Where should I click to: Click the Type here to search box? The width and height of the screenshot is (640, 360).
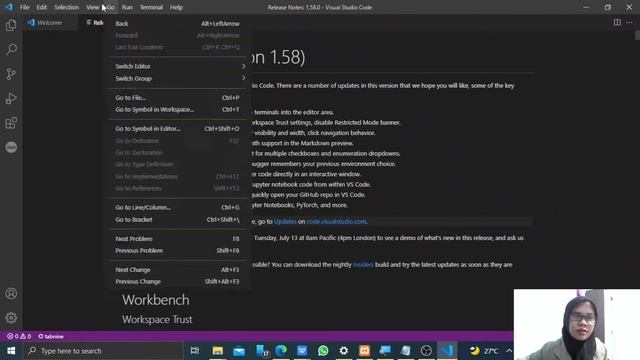point(103,351)
